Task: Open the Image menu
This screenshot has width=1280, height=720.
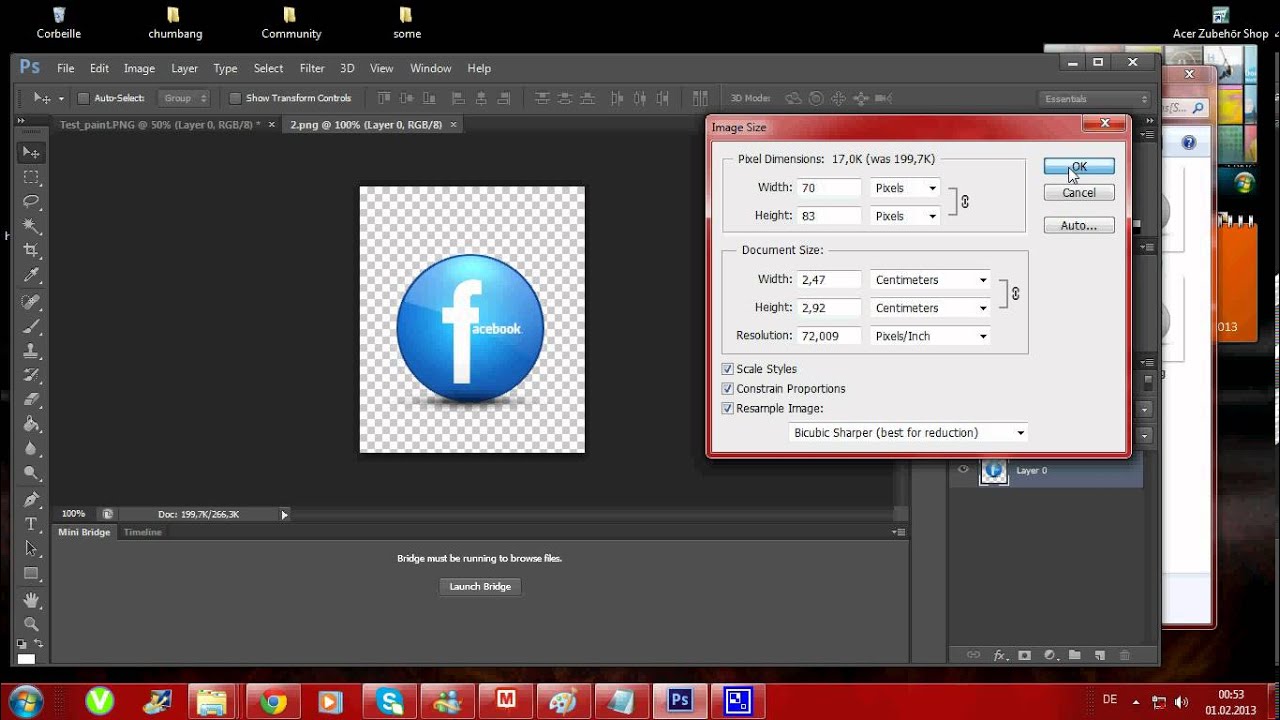Action: 139,68
